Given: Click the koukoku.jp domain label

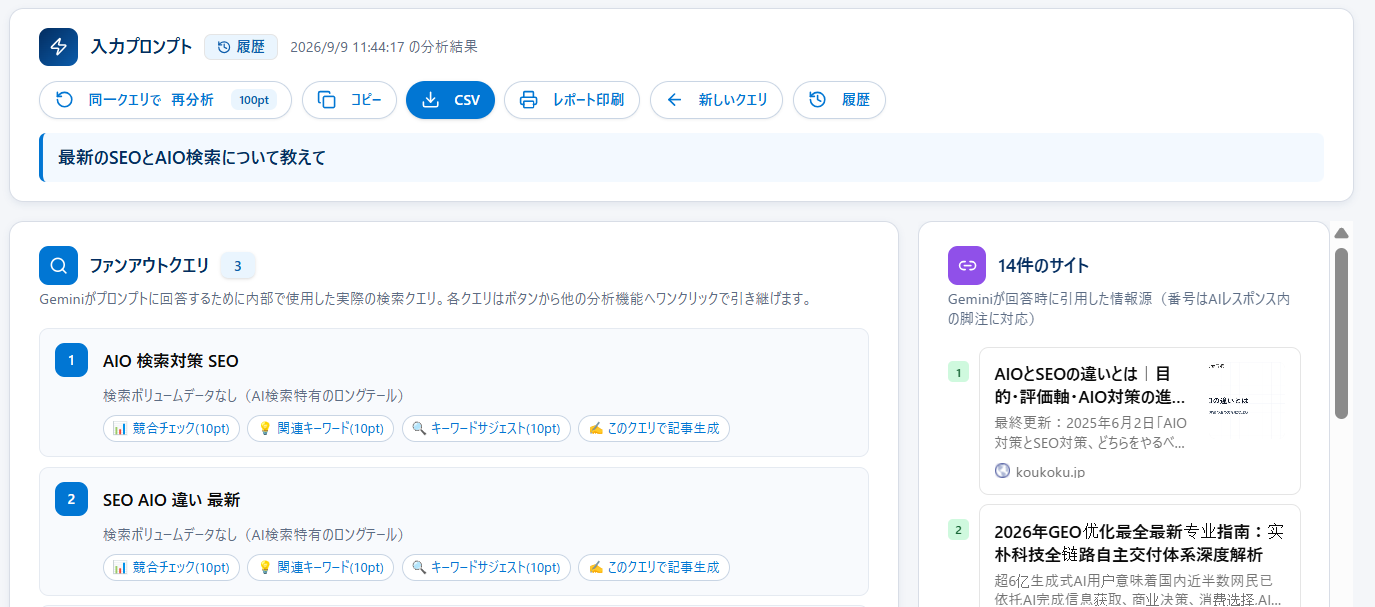Looking at the screenshot, I should click(1050, 472).
